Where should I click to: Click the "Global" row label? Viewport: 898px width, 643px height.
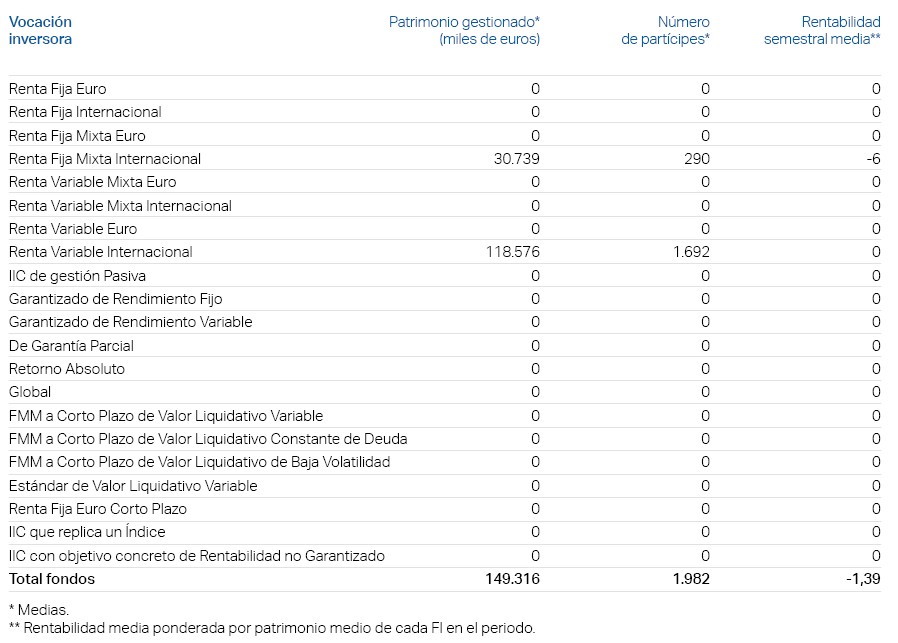[x=30, y=392]
